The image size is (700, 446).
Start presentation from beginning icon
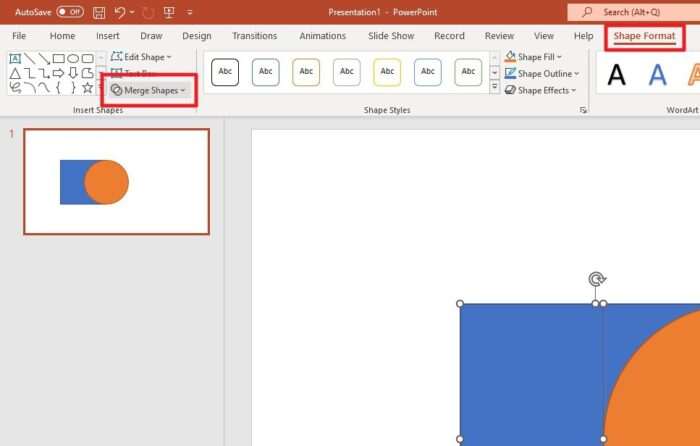point(169,13)
